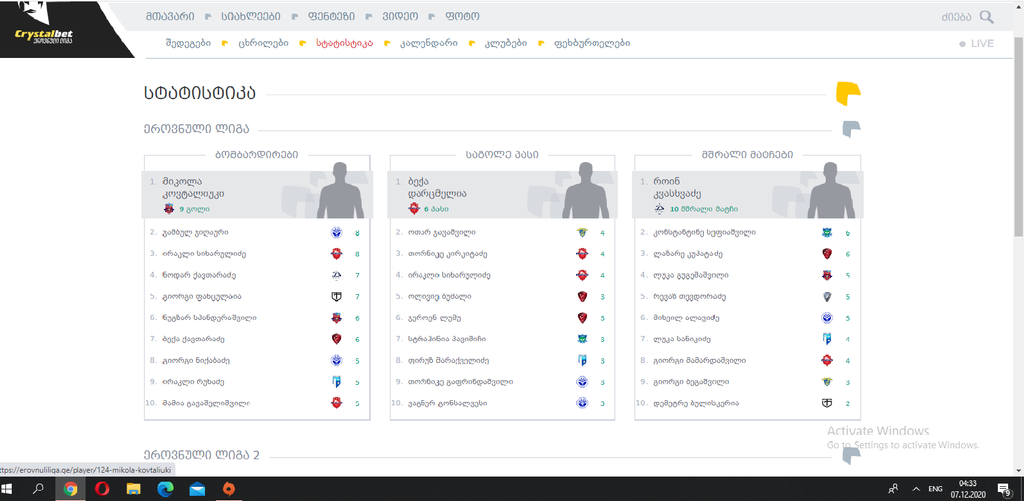Go to the ფეხბურთელები tab
Screen dimensions: 1024x501
point(592,43)
